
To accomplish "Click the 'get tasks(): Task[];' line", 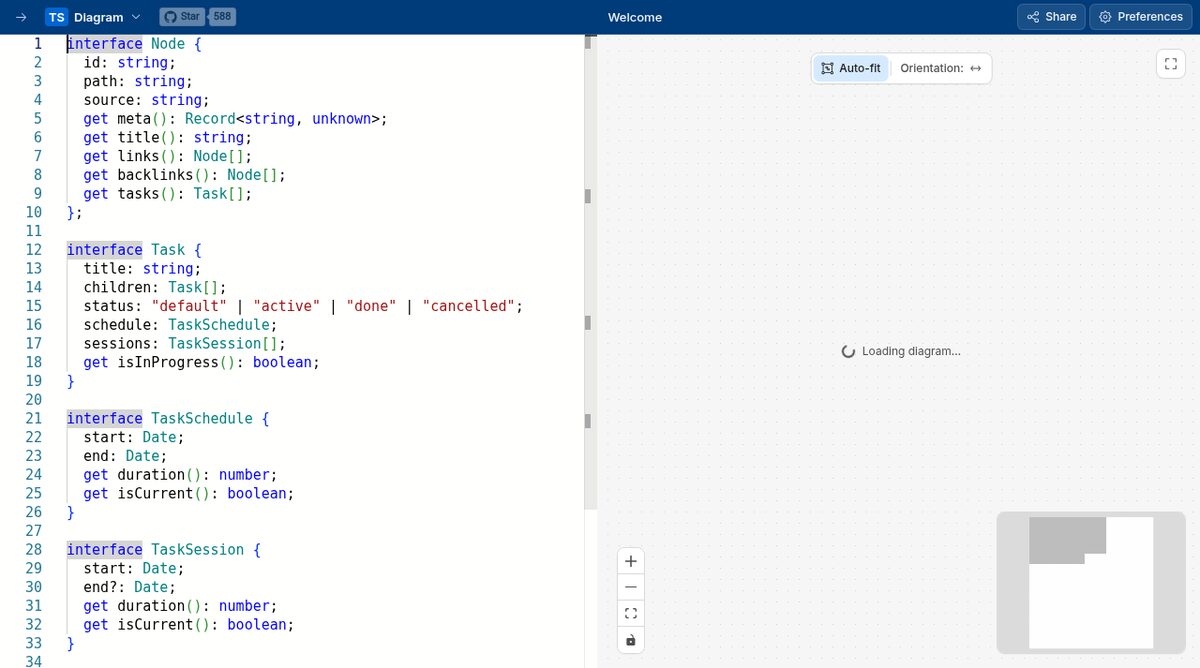I will [168, 194].
